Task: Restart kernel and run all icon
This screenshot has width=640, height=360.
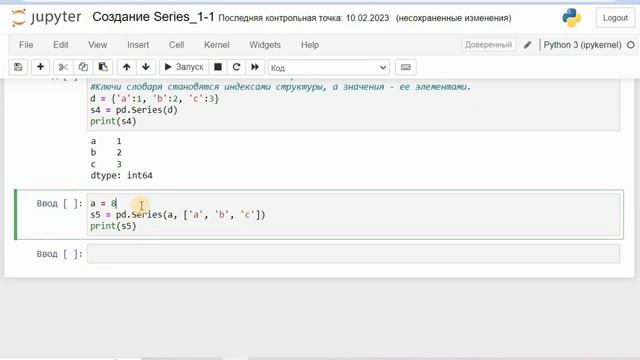Action: (x=255, y=67)
